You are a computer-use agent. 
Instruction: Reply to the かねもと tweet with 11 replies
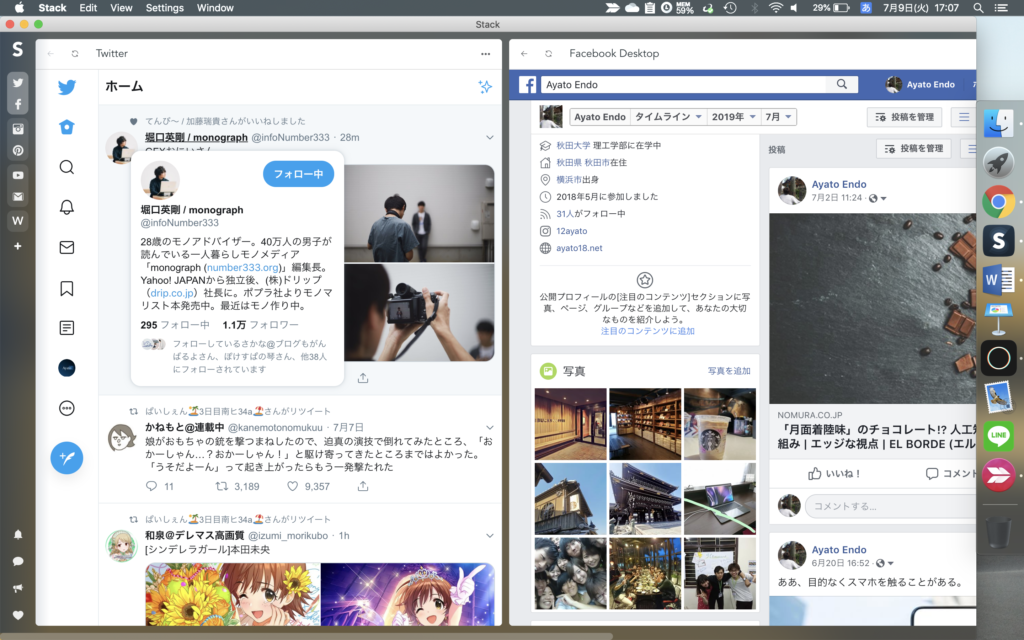(x=152, y=486)
